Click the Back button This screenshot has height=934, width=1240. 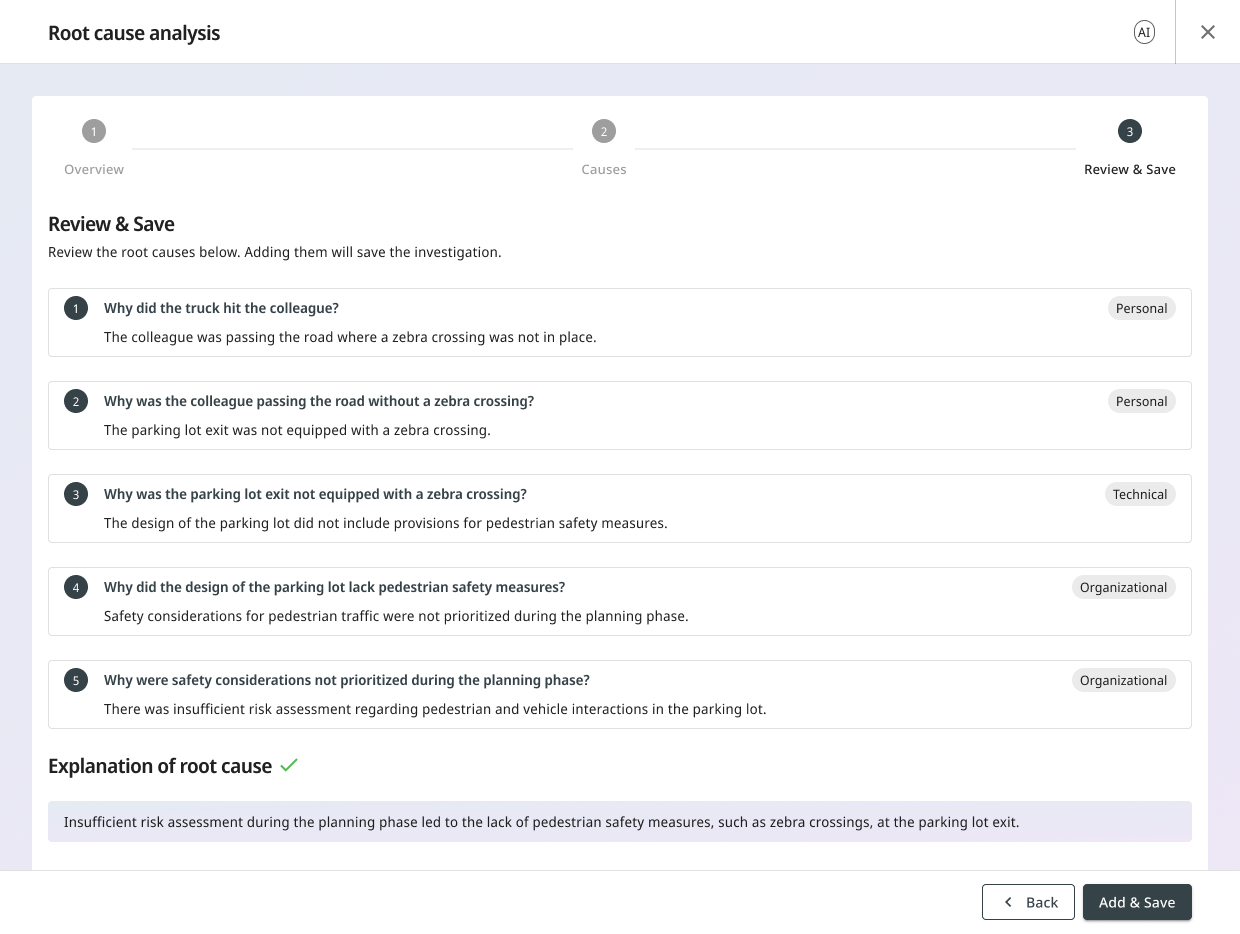pyautogui.click(x=1028, y=902)
